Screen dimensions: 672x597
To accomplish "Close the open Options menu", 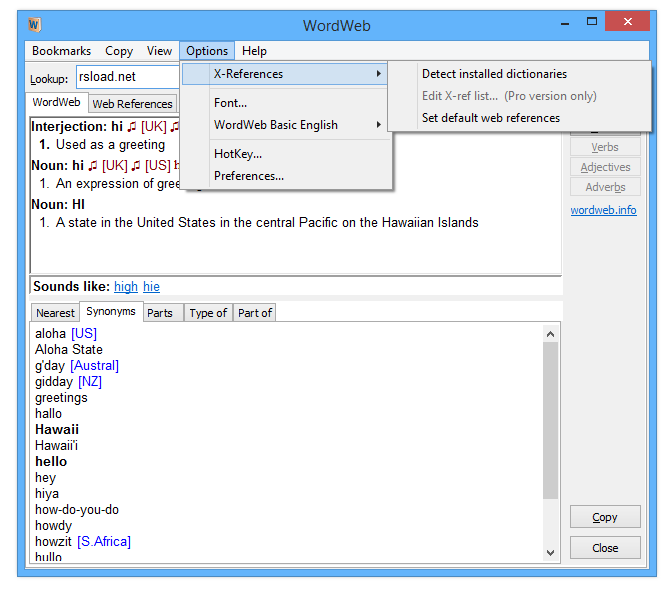I will click(x=207, y=51).
